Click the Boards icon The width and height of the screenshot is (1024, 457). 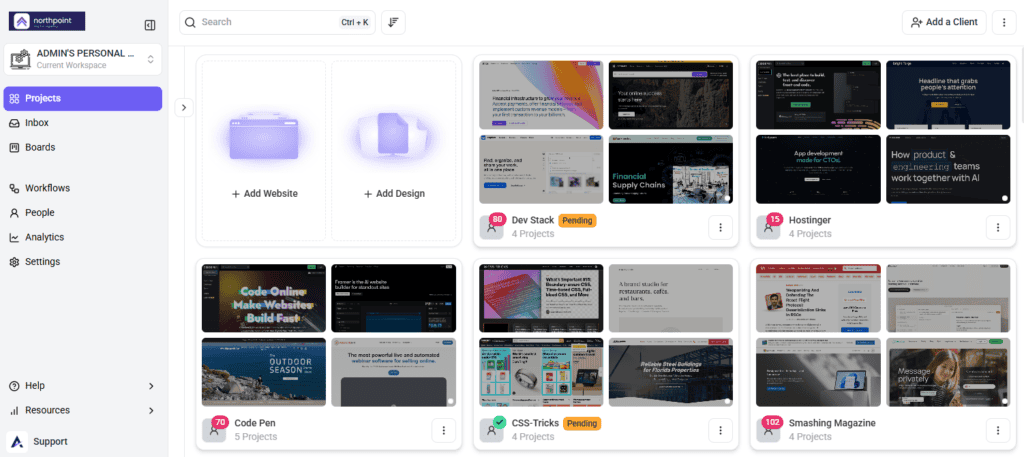[x=14, y=148]
